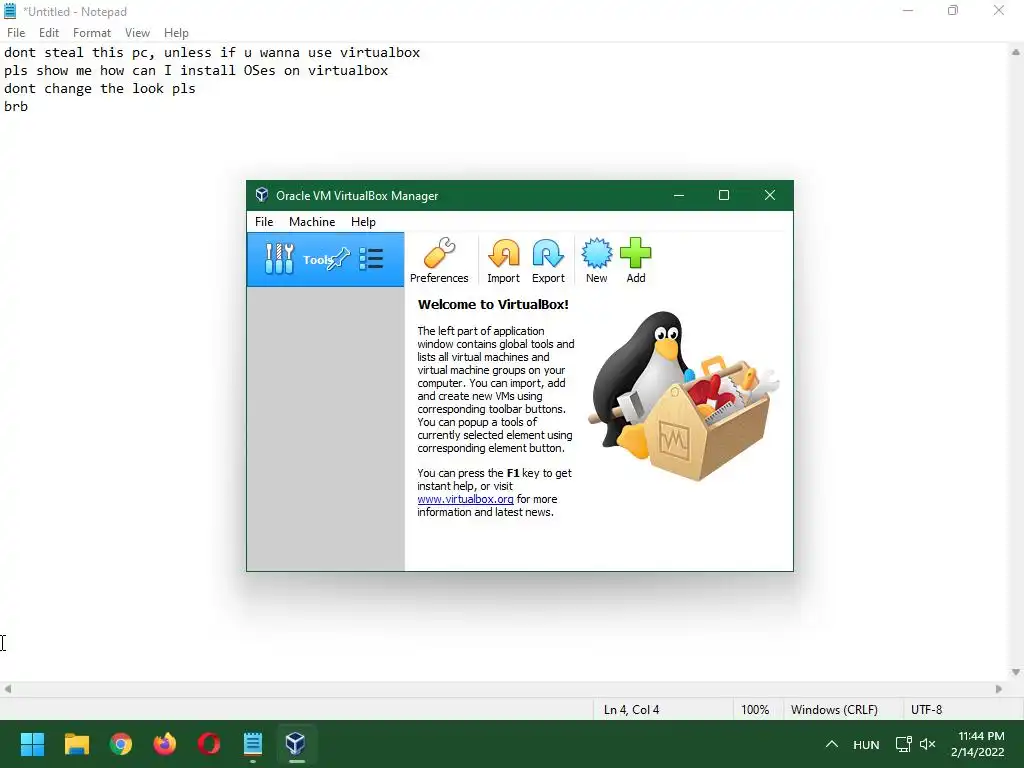Click the 'brb' line in Notepad
1024x768 pixels.
tap(16, 106)
